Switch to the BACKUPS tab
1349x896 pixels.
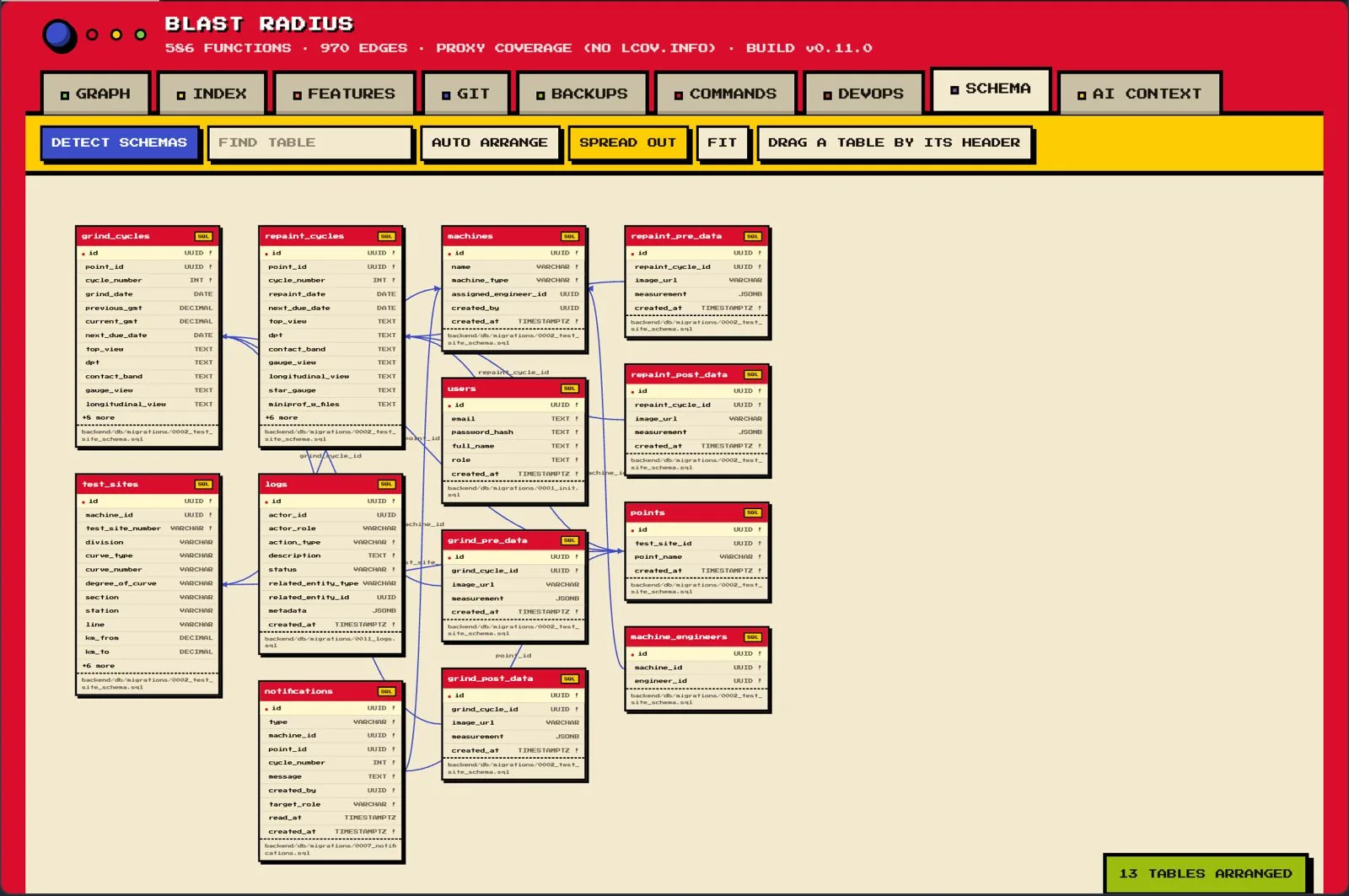(582, 94)
